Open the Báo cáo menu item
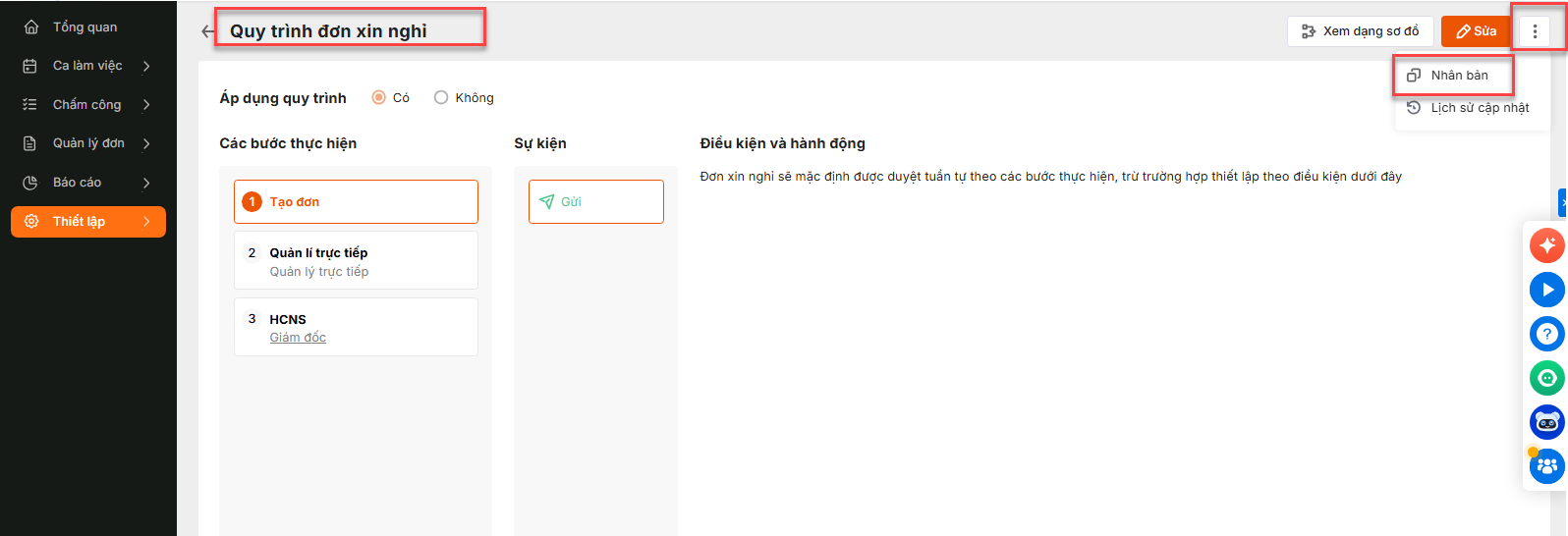This screenshot has width=1568, height=536. click(x=88, y=183)
